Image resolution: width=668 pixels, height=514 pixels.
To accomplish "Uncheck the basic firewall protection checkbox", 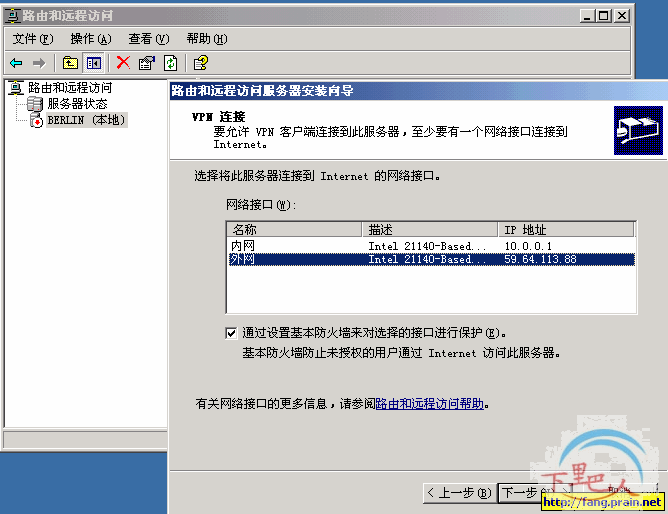I will [x=231, y=333].
